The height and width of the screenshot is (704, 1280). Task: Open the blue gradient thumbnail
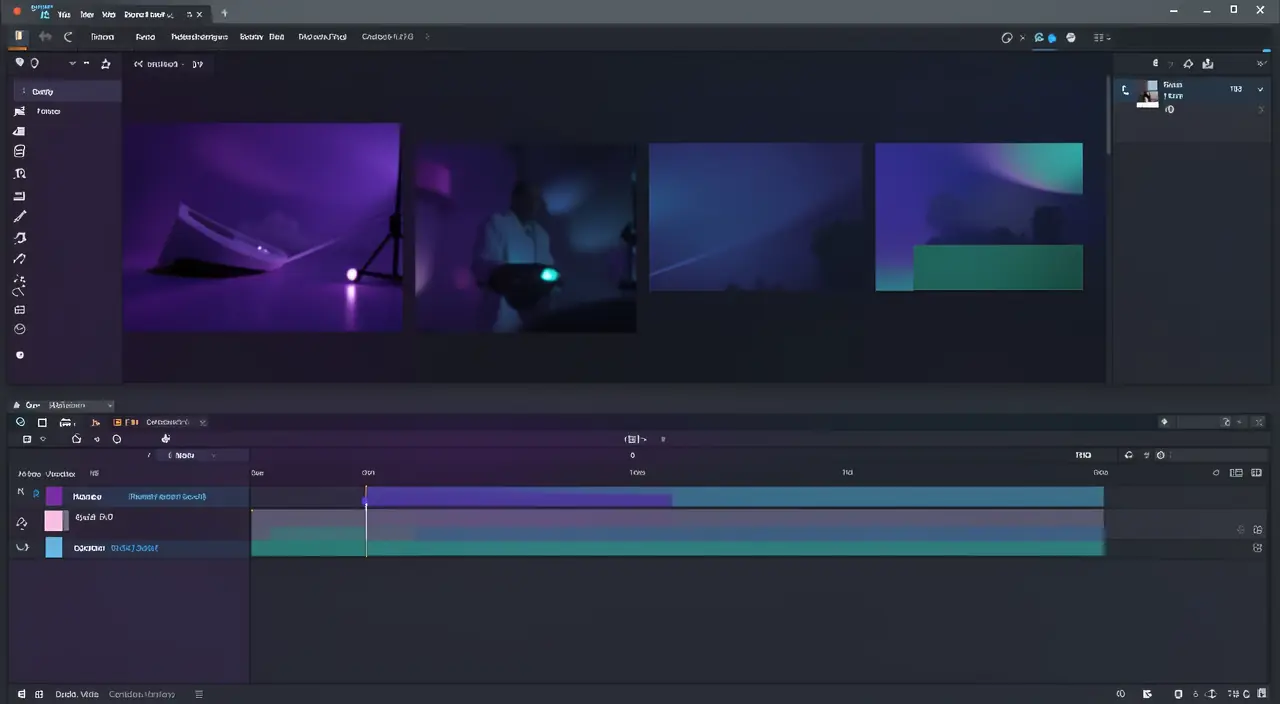pos(755,217)
